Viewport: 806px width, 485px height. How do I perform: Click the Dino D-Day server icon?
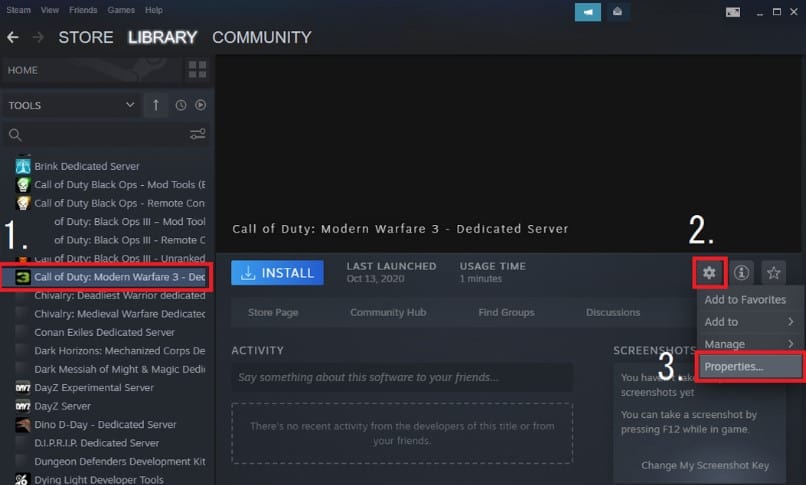pyautogui.click(x=23, y=424)
